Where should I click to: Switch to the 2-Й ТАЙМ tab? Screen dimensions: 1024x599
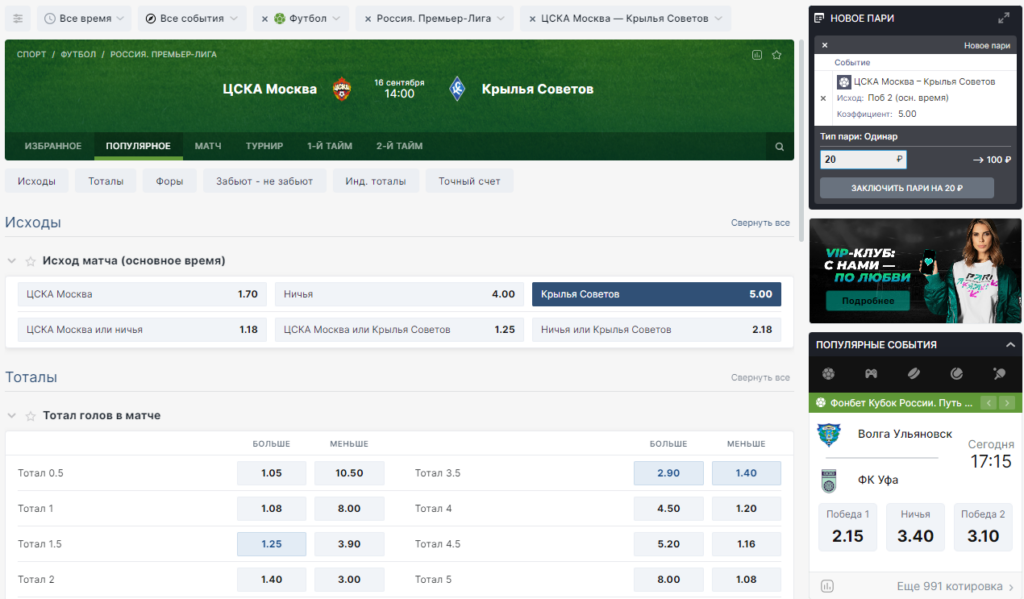[399, 146]
